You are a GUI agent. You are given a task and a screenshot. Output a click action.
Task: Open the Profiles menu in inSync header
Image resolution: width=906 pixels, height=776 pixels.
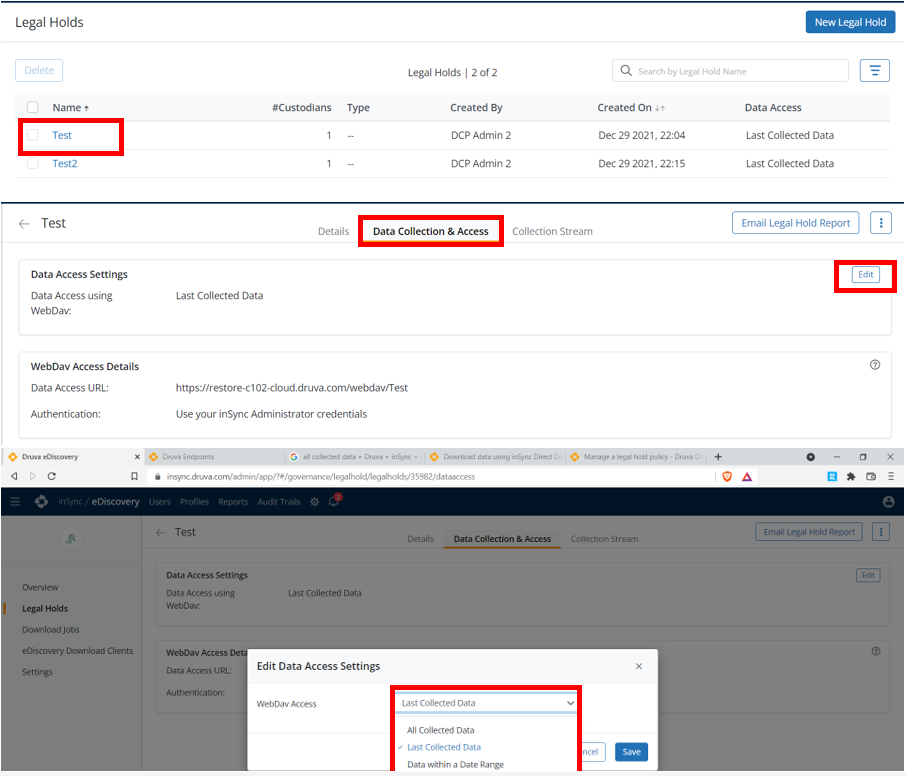coord(194,502)
